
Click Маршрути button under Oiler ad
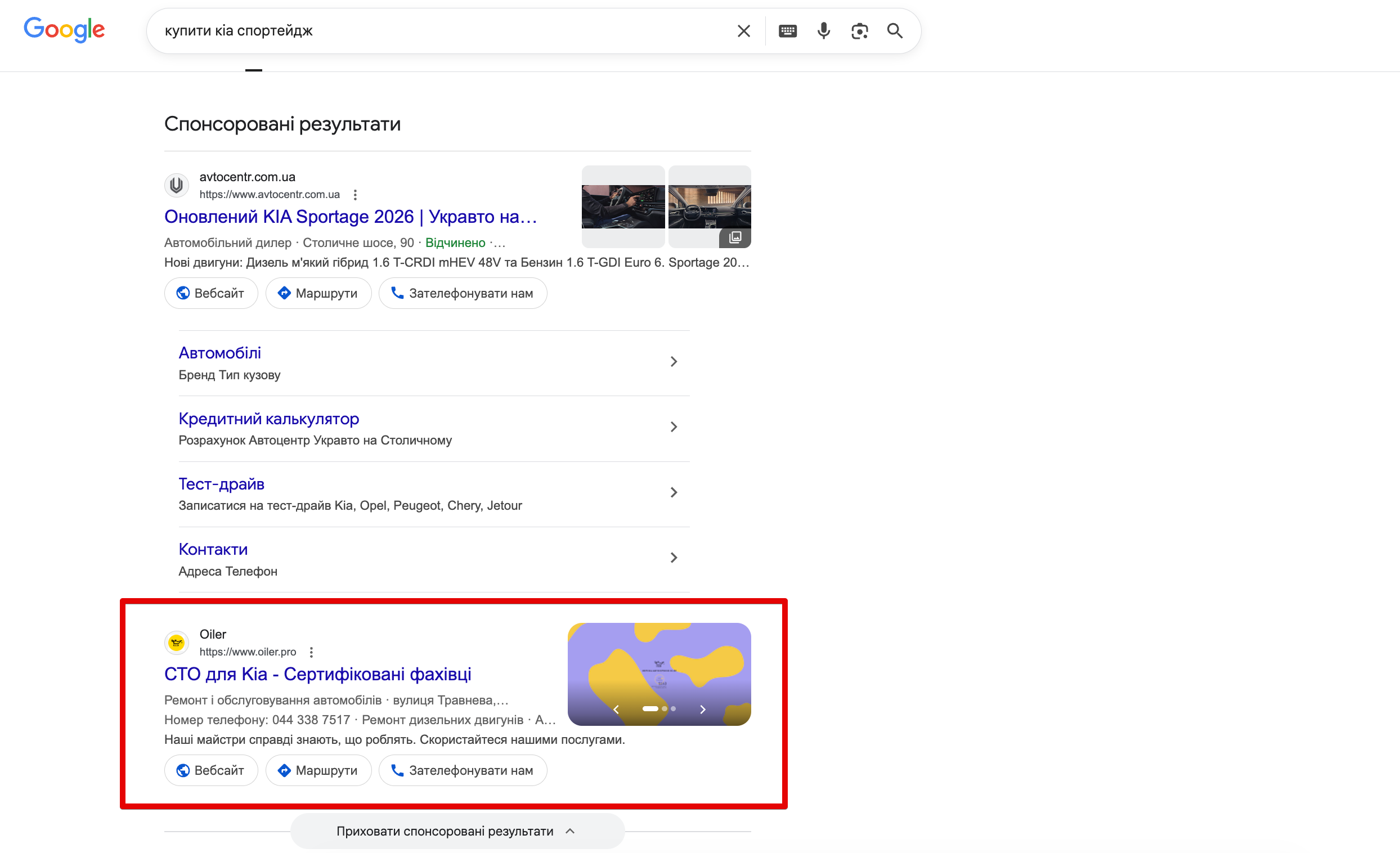click(x=318, y=771)
